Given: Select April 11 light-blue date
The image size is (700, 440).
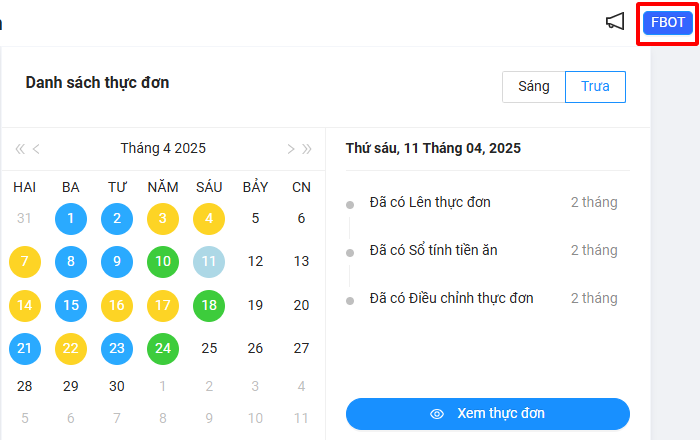Looking at the screenshot, I should [x=209, y=262].
